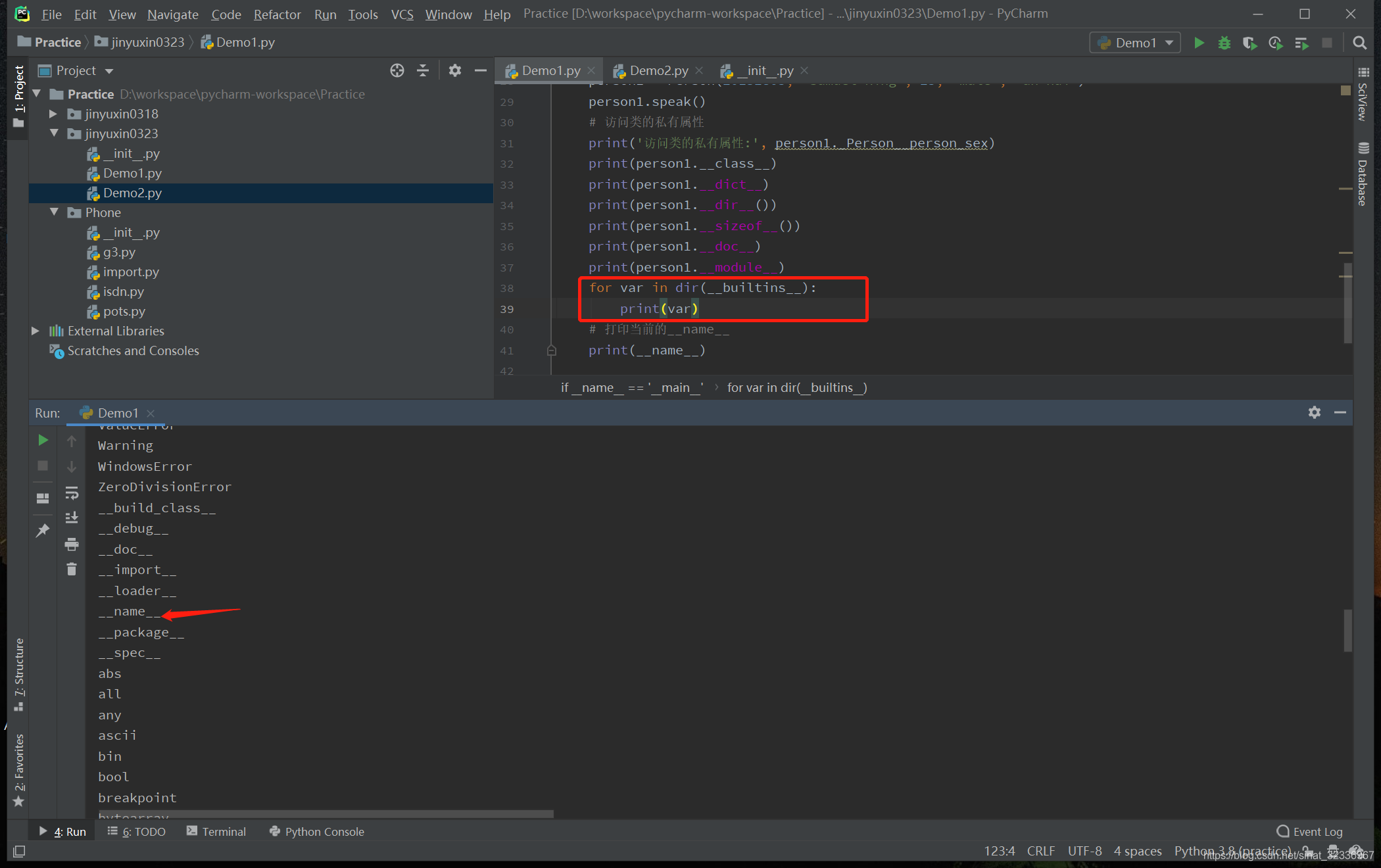
Task: Click the concurrency diagram run icon
Action: point(1301,43)
